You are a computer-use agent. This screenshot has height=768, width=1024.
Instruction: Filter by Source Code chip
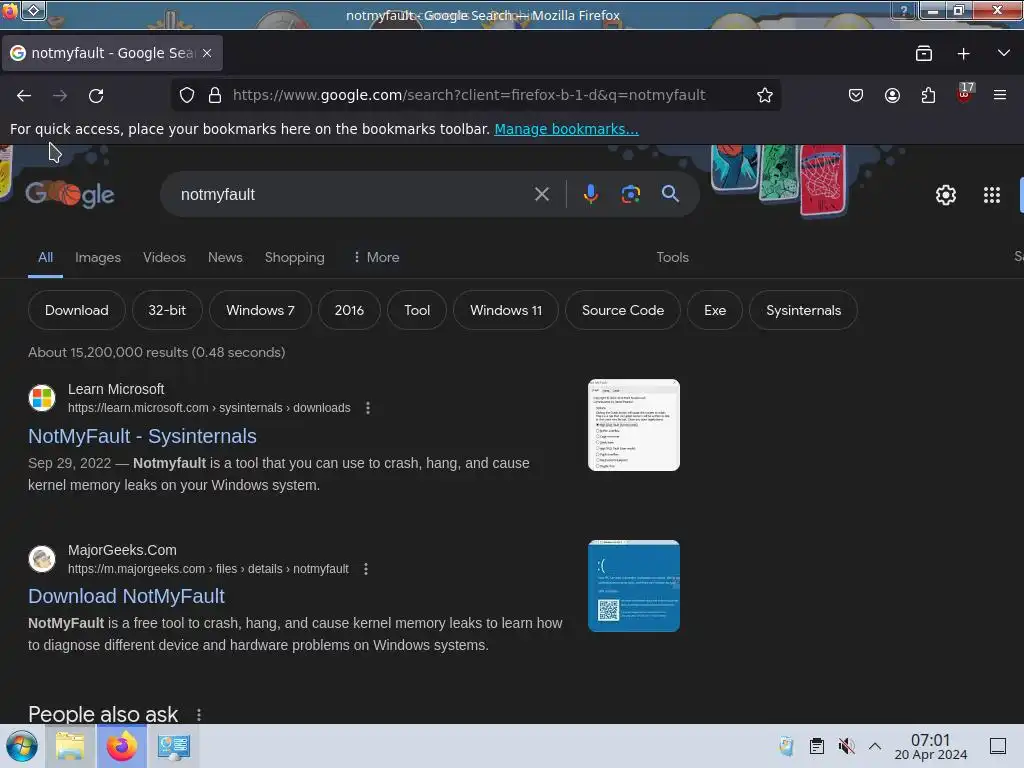622,310
